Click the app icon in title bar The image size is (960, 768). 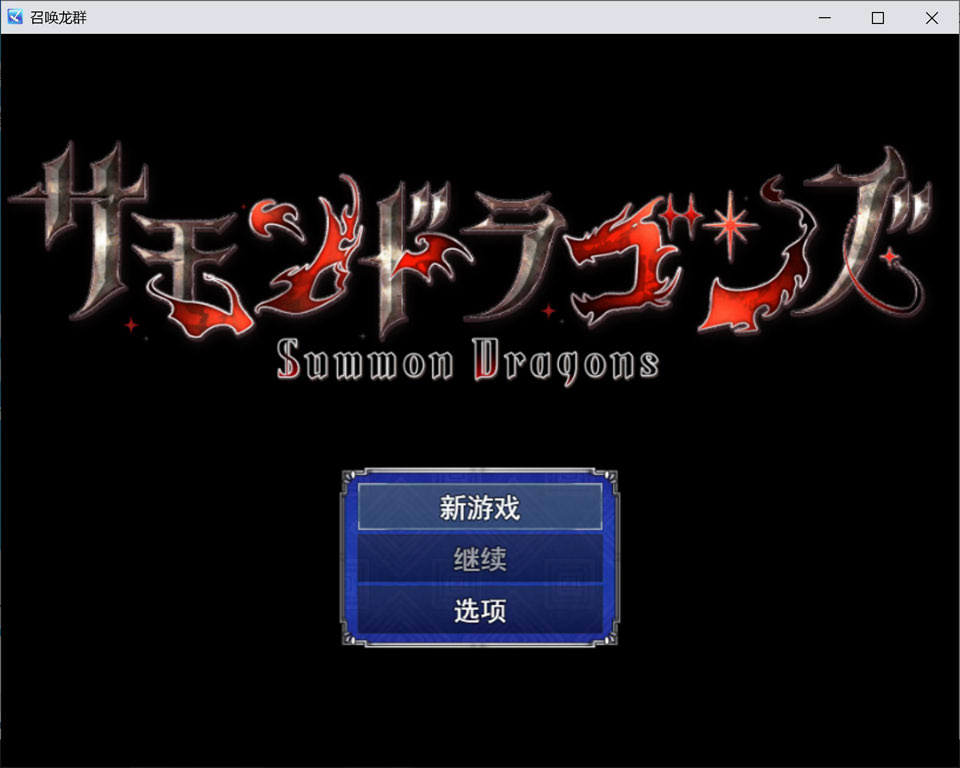[15, 17]
